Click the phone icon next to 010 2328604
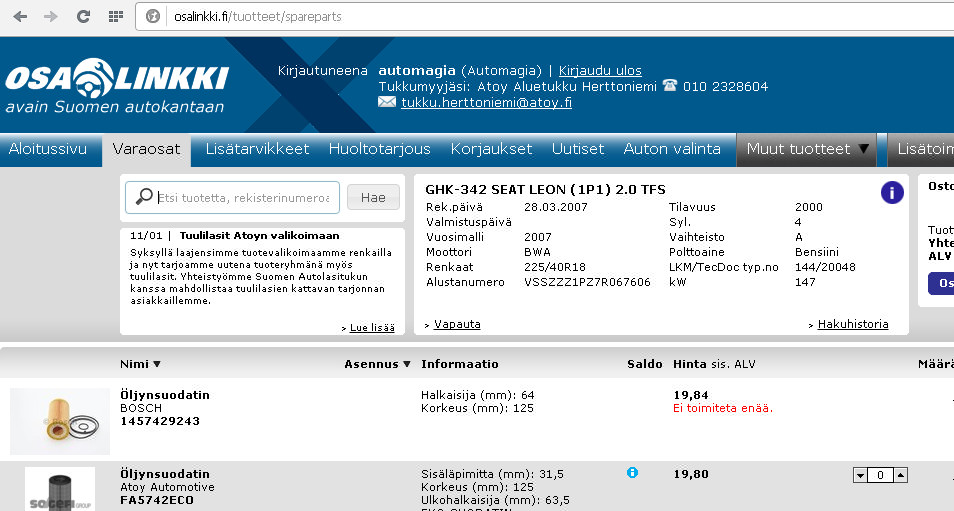This screenshot has width=954, height=511. click(x=670, y=85)
